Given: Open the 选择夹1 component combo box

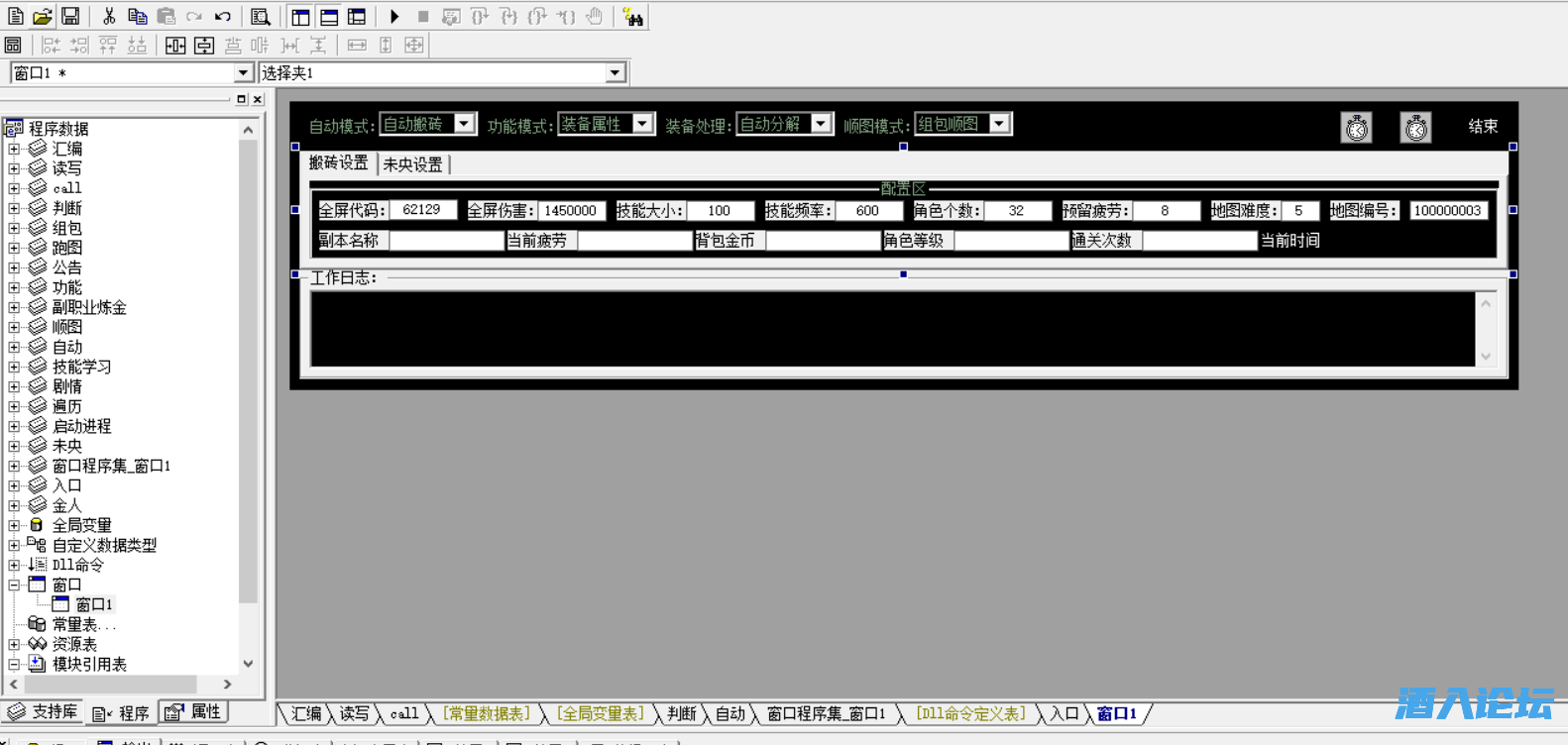Looking at the screenshot, I should (615, 73).
